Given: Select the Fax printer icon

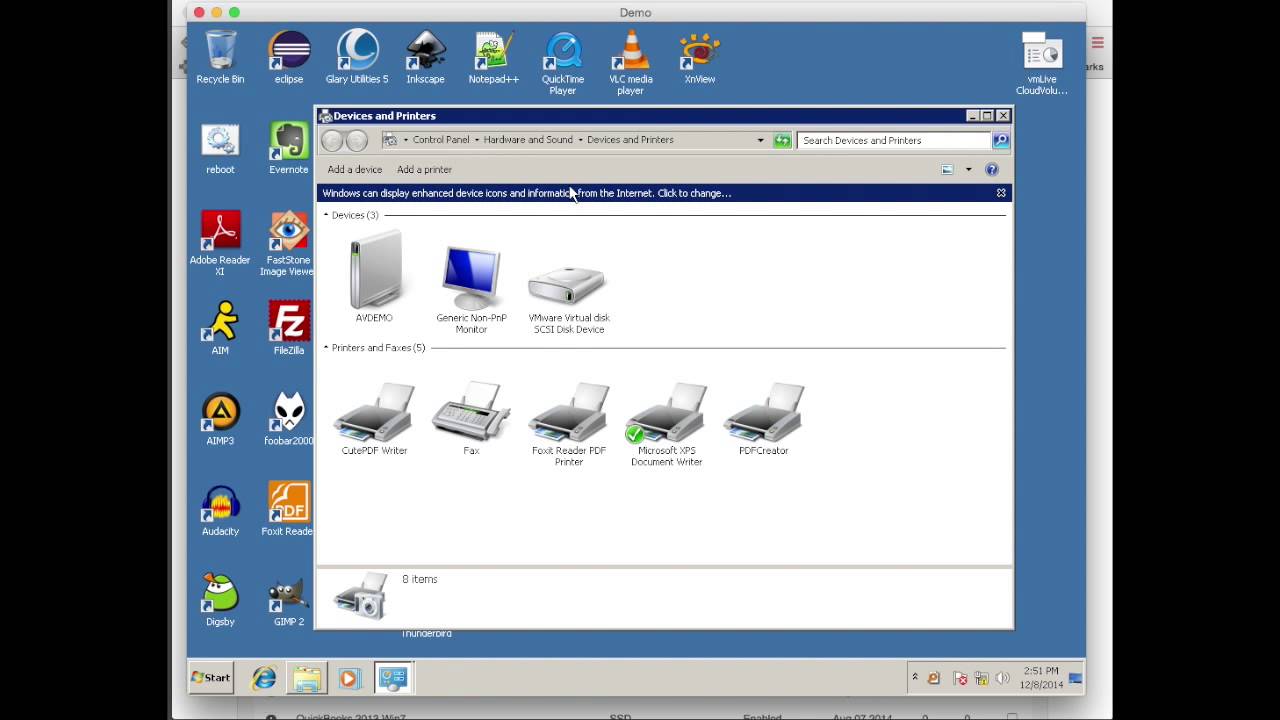Looking at the screenshot, I should click(x=471, y=417).
